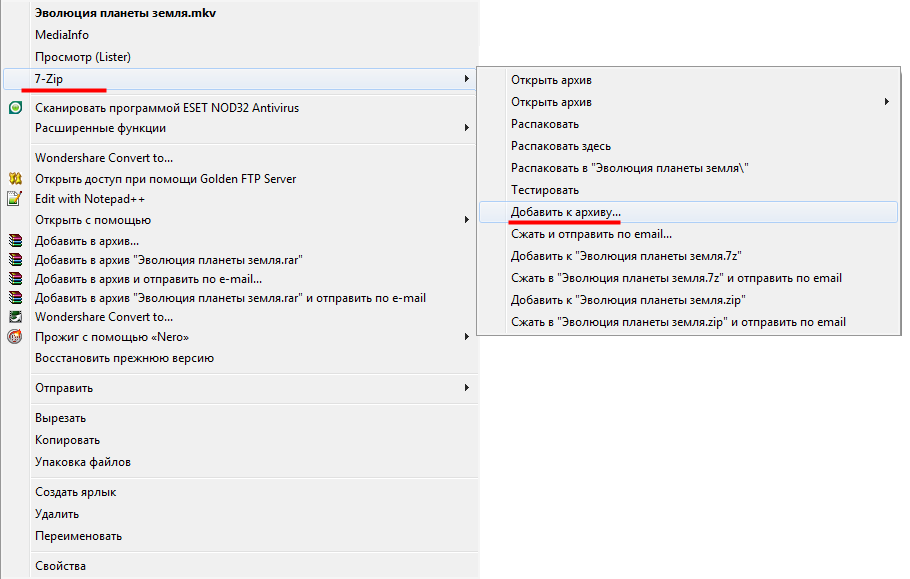Select Тестировать in the 7-Zip submenu
This screenshot has width=910, height=579.
click(545, 190)
